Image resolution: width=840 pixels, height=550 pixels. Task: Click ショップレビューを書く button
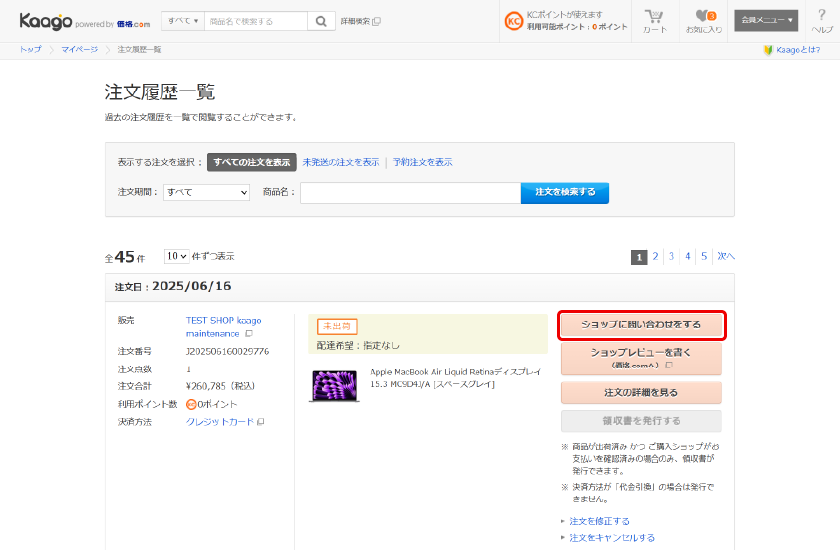click(641, 358)
